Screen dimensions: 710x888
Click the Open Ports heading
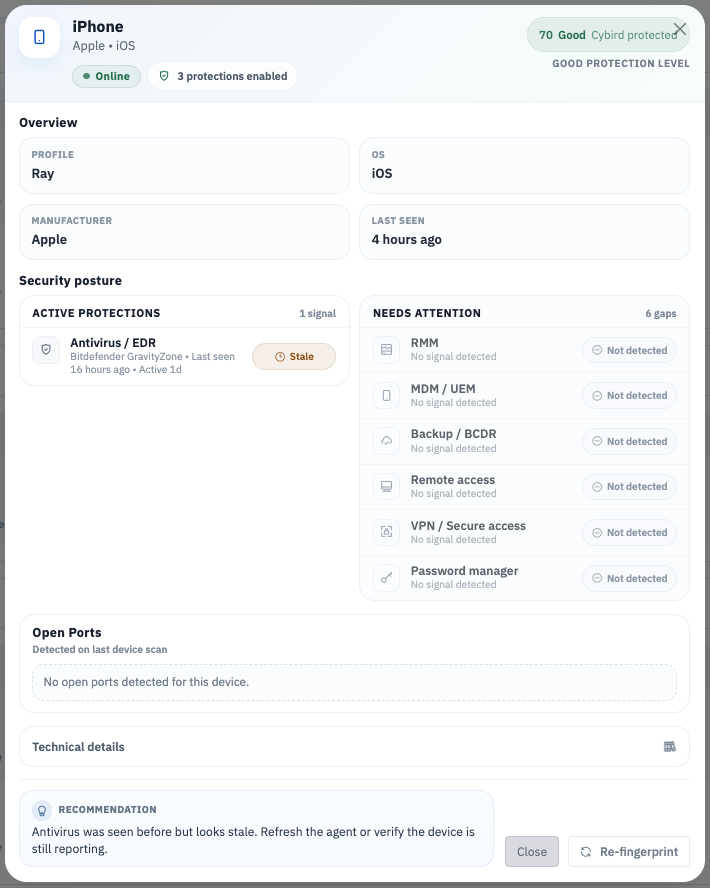67,633
